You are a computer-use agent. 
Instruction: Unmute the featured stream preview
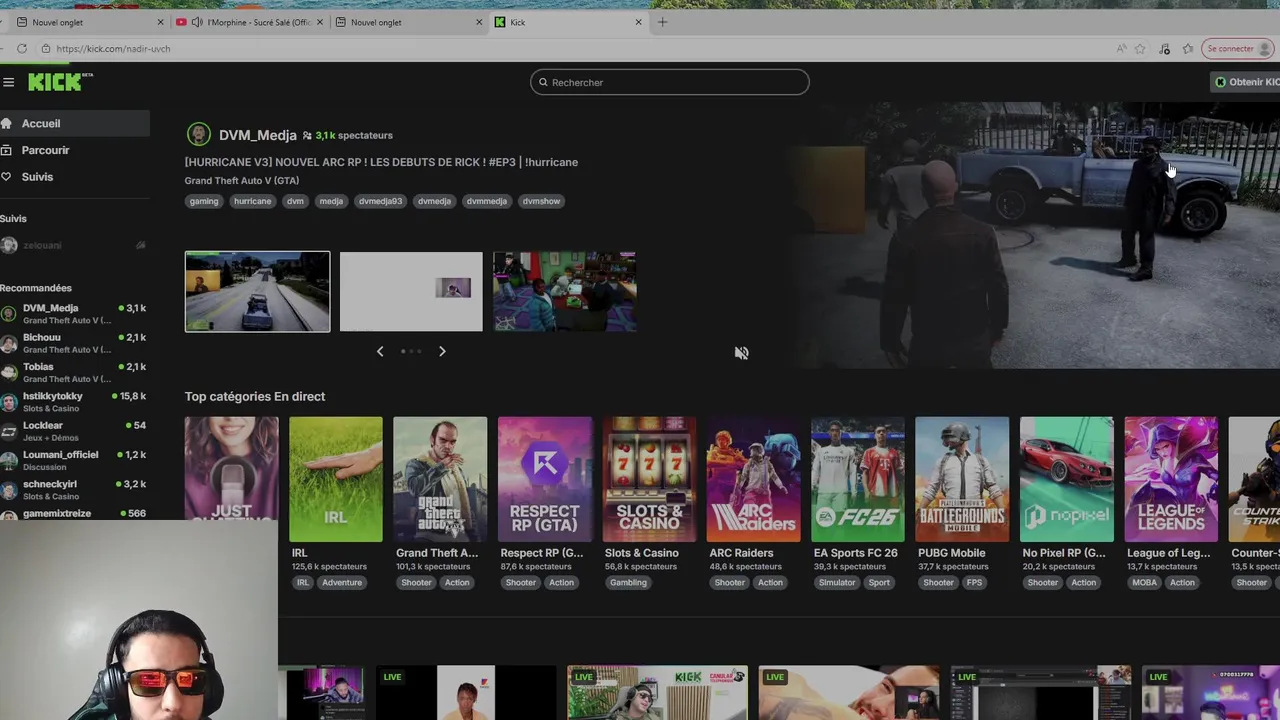[741, 353]
